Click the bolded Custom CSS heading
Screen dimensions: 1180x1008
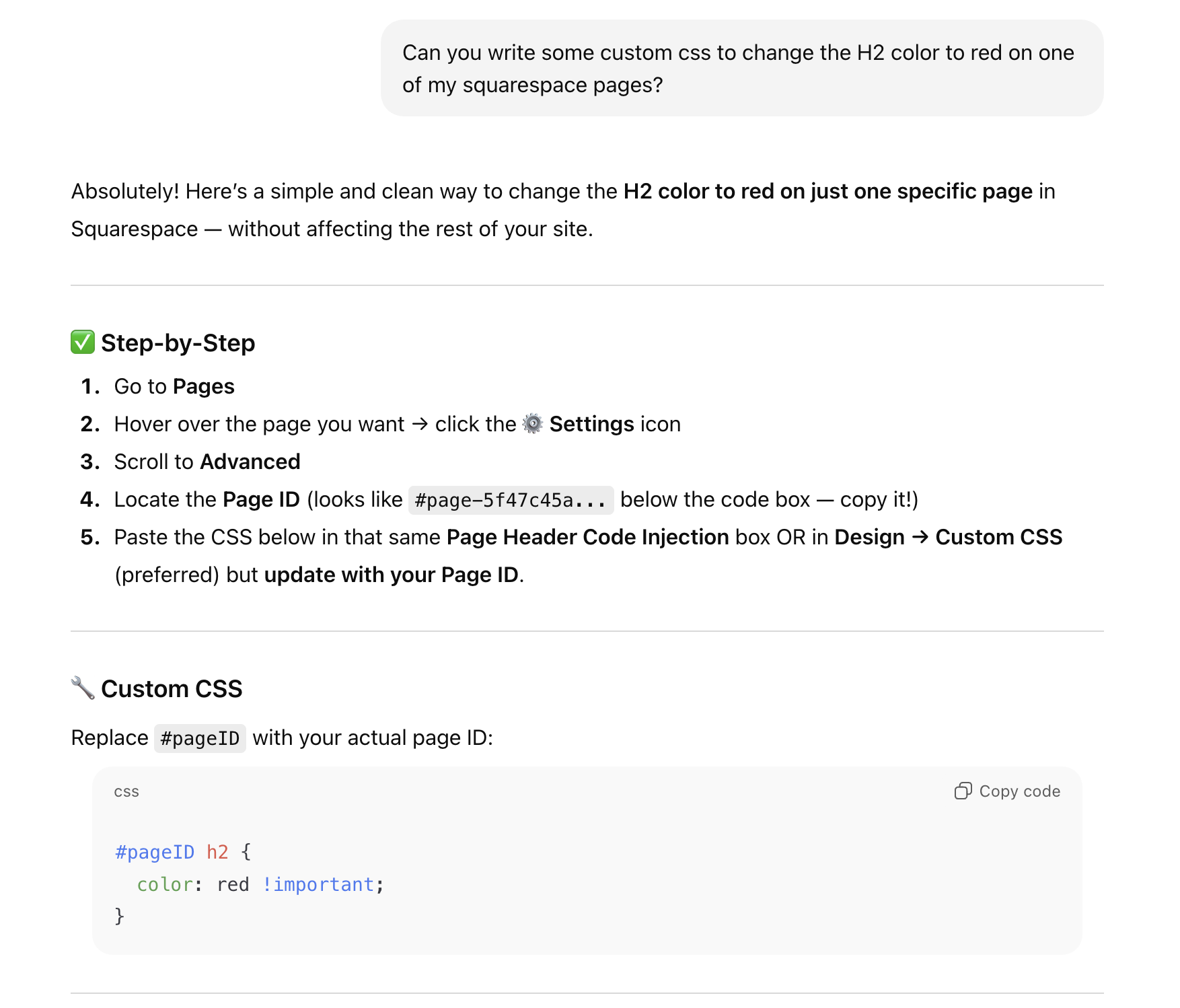[172, 688]
